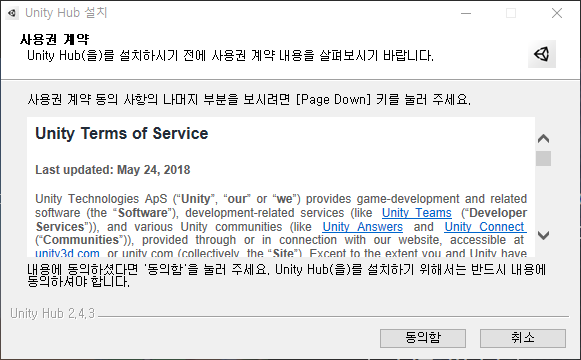581x360 pixels.
Task: Click the Page Down instruction text
Action: (249, 99)
